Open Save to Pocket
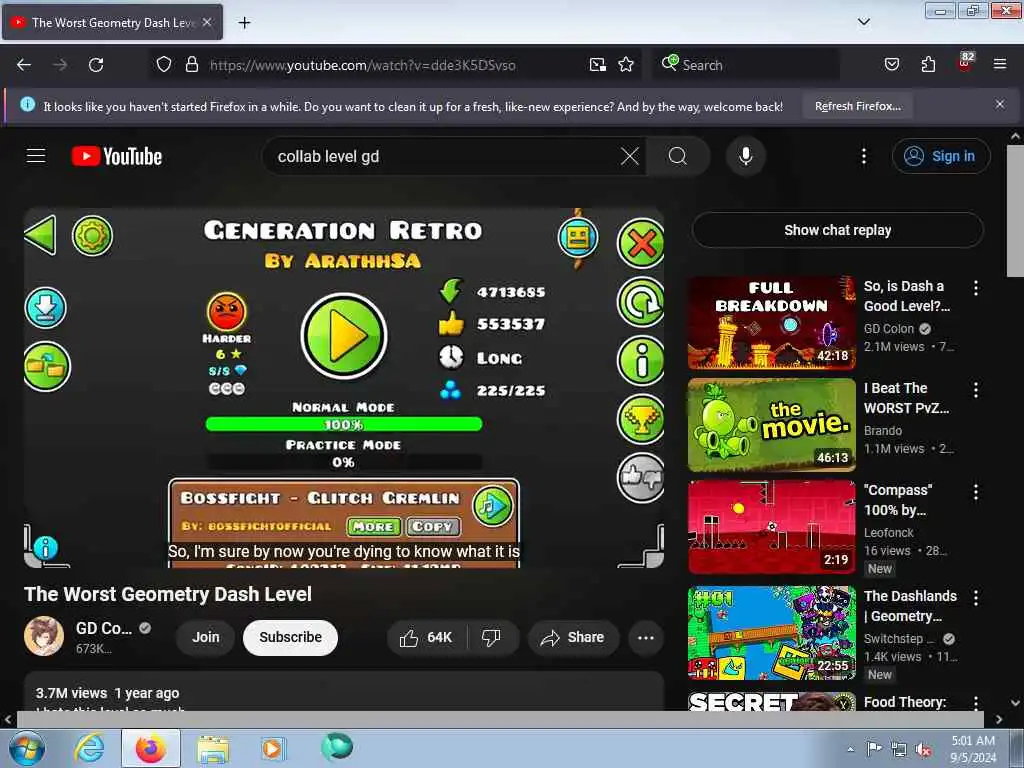1024x768 pixels. click(x=891, y=65)
